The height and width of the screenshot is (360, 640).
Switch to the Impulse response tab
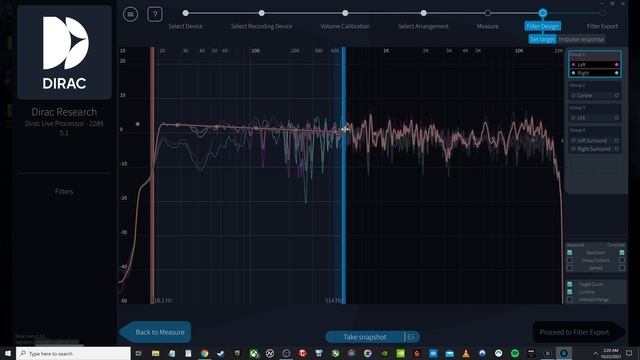[x=581, y=39]
